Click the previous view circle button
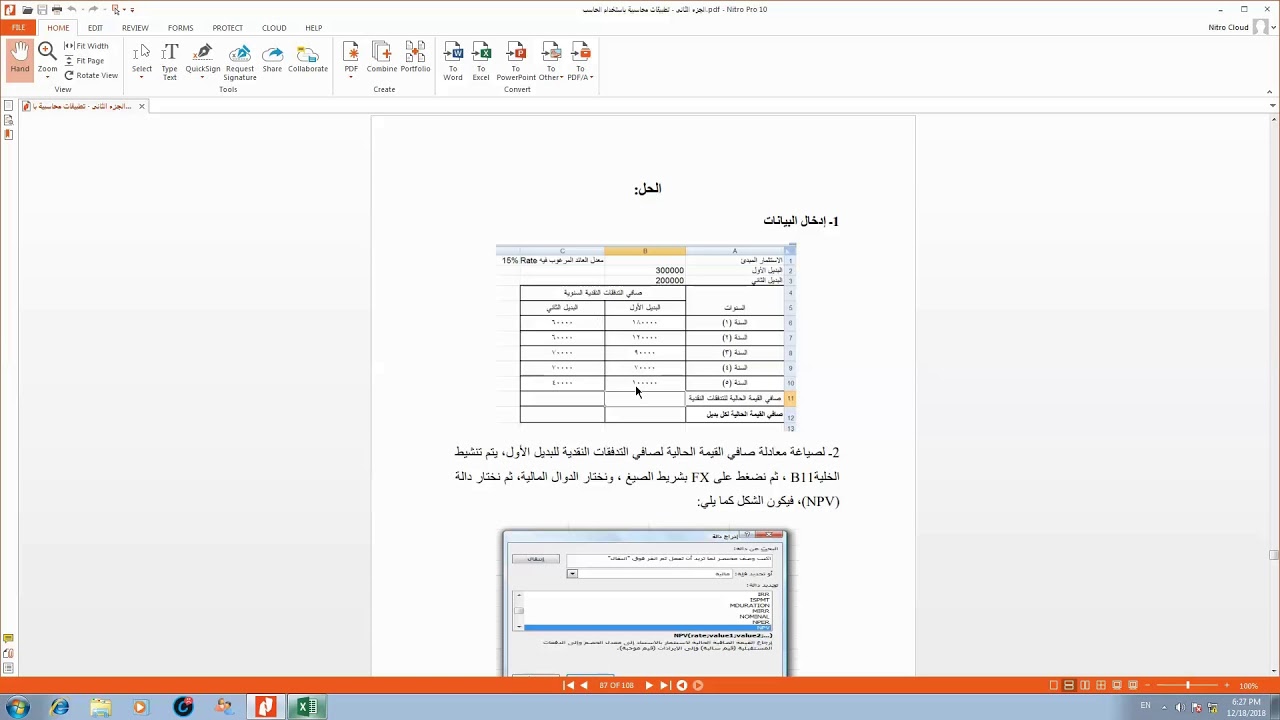1280x720 pixels. tap(682, 686)
